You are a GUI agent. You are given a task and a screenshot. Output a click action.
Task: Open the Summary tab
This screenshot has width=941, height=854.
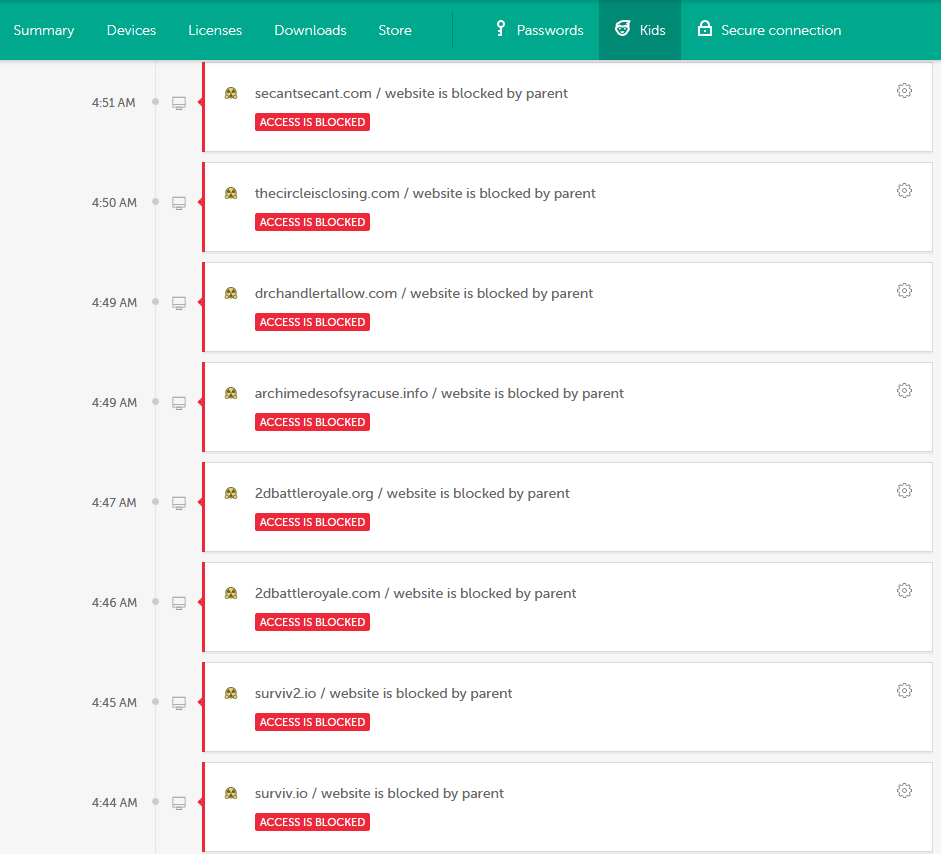pyautogui.click(x=44, y=30)
